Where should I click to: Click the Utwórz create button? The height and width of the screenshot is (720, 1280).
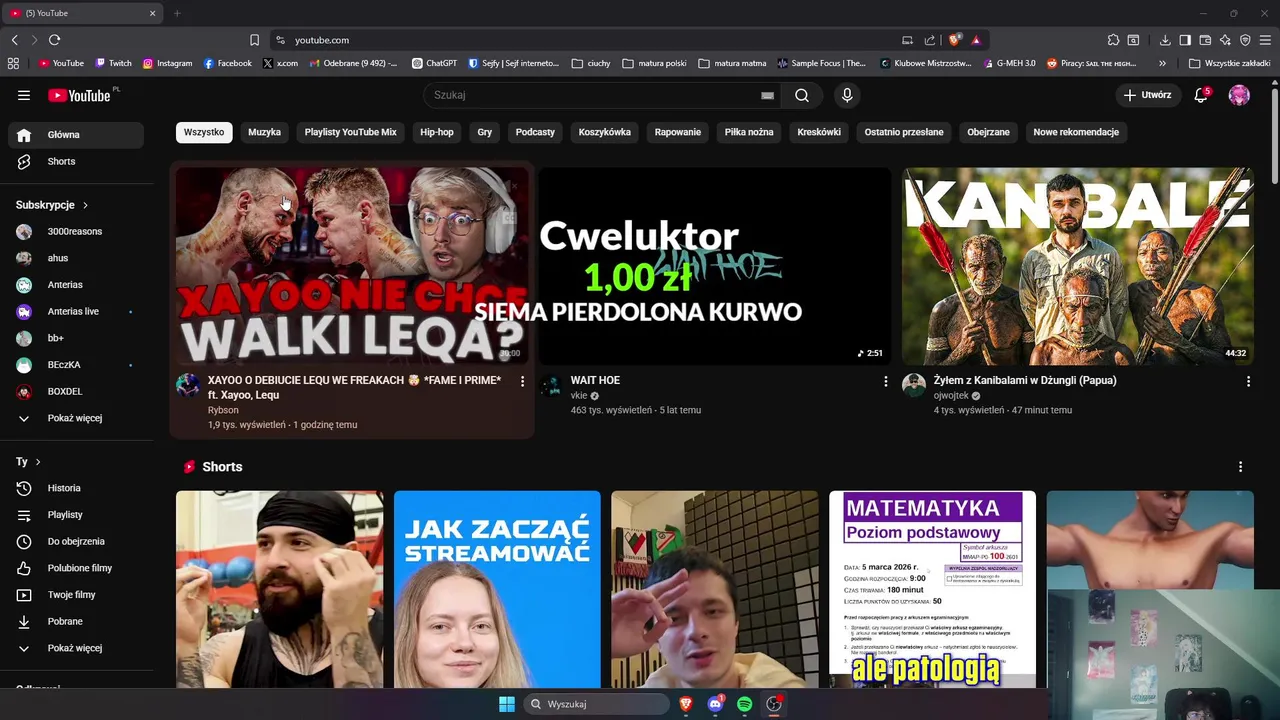pyautogui.click(x=1147, y=95)
